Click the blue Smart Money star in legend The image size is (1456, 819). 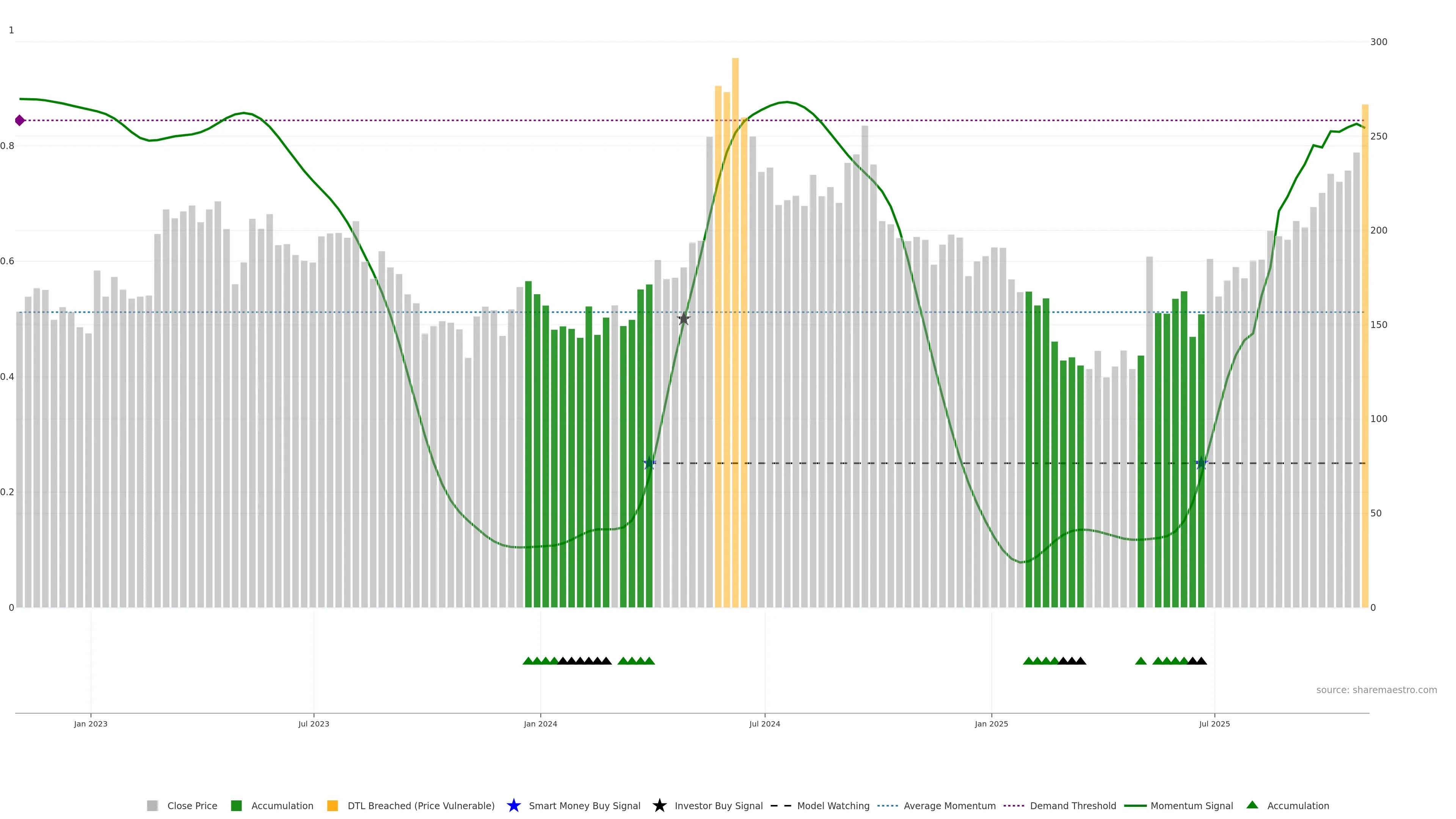[x=513, y=805]
